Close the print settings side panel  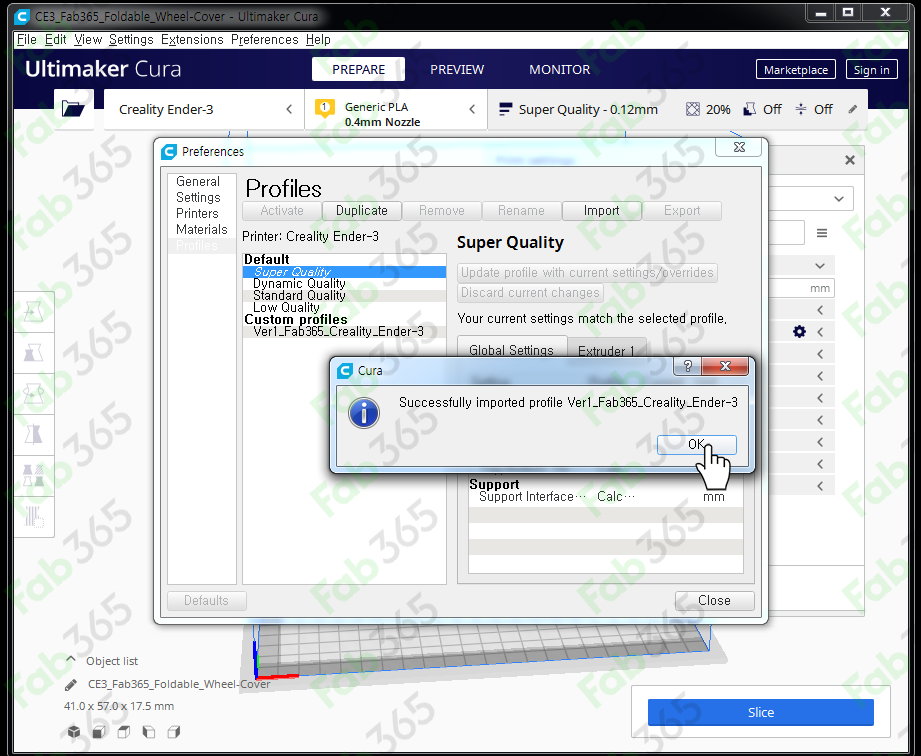[849, 160]
